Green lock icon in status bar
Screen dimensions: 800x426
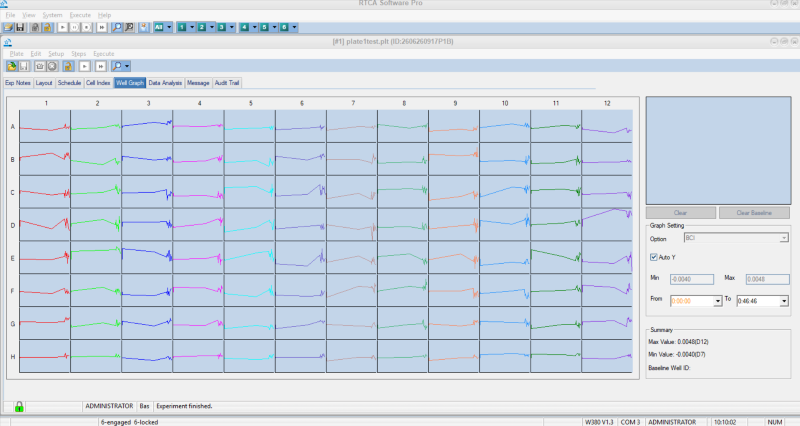pyautogui.click(x=19, y=407)
